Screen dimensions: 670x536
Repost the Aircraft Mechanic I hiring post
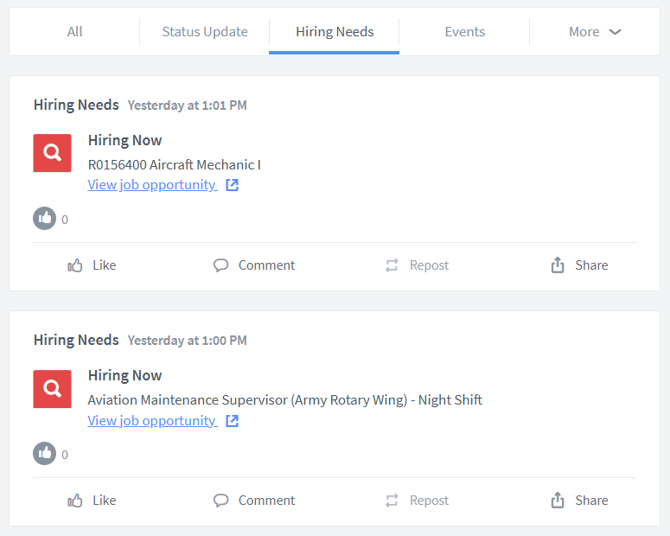tap(417, 265)
